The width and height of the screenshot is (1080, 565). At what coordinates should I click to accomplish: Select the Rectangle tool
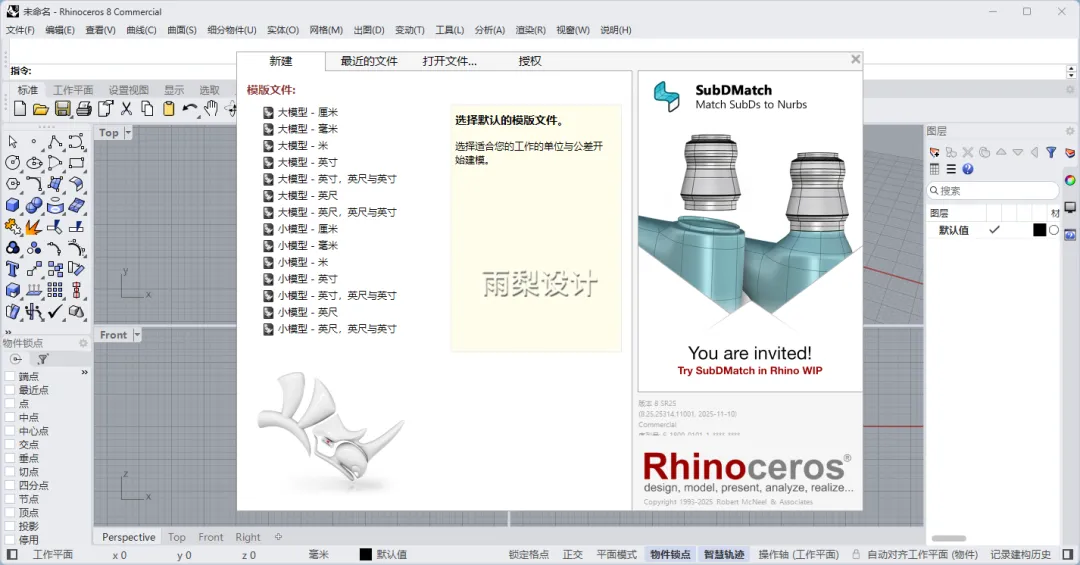pos(76,163)
